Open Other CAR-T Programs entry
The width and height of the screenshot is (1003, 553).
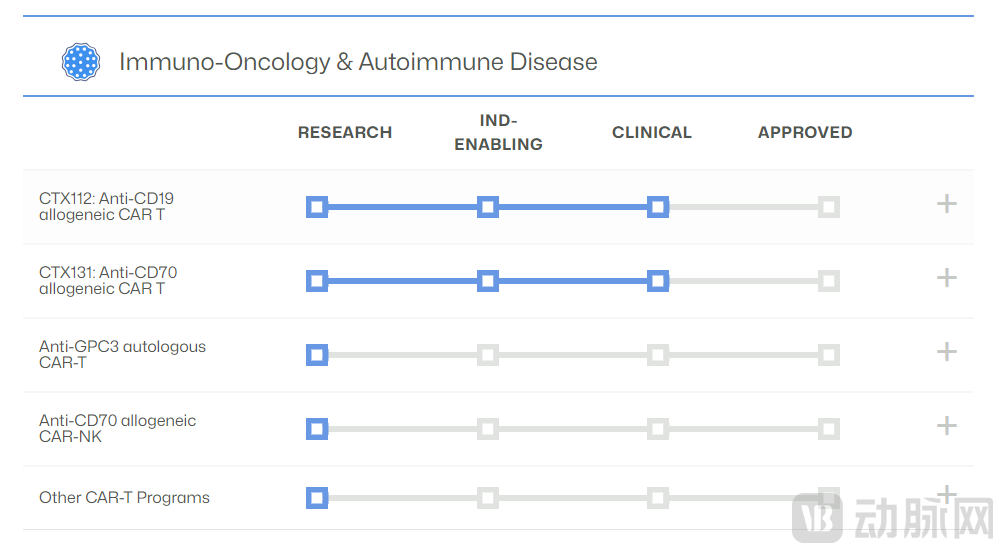coord(124,498)
